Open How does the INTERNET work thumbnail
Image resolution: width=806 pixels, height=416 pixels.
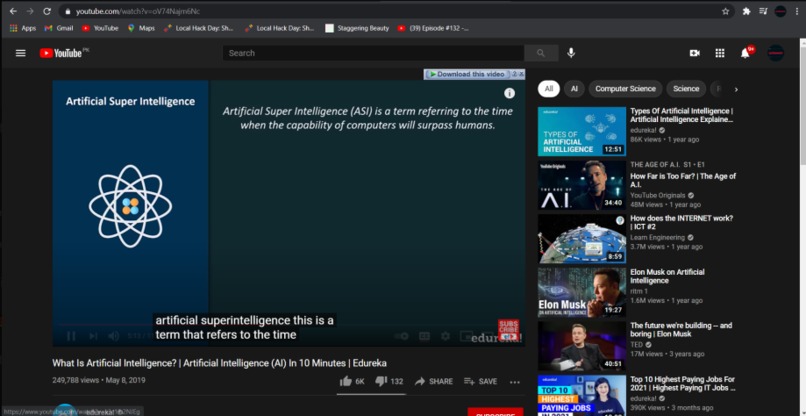click(x=582, y=239)
